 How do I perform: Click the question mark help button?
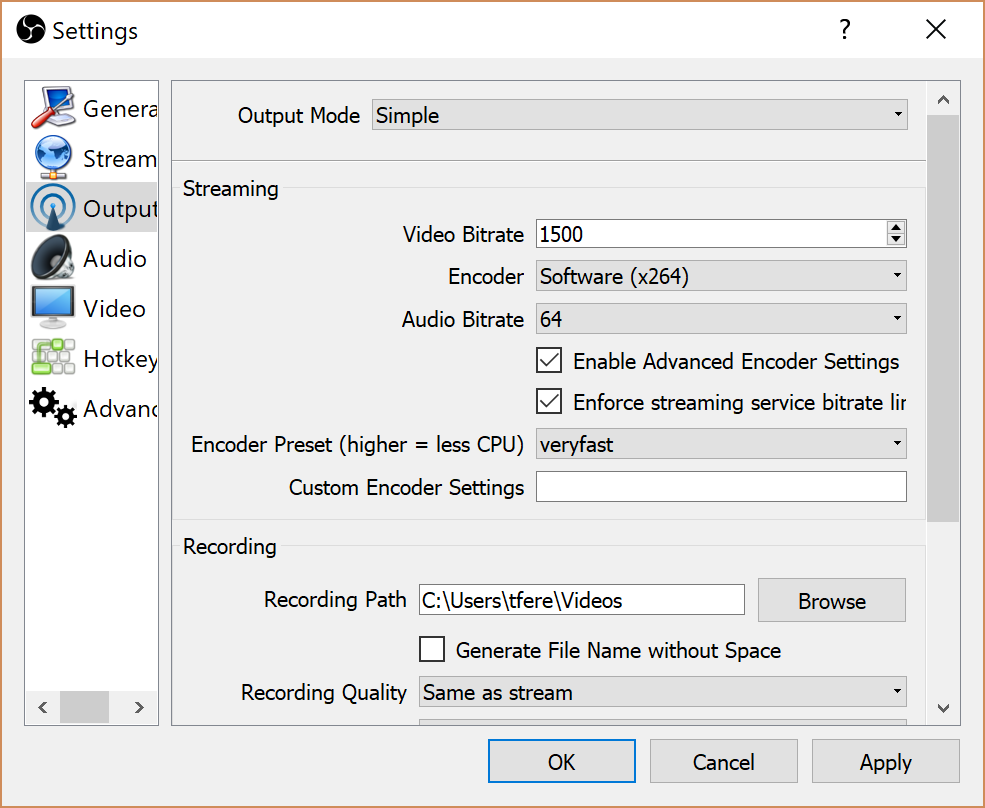coord(845,30)
